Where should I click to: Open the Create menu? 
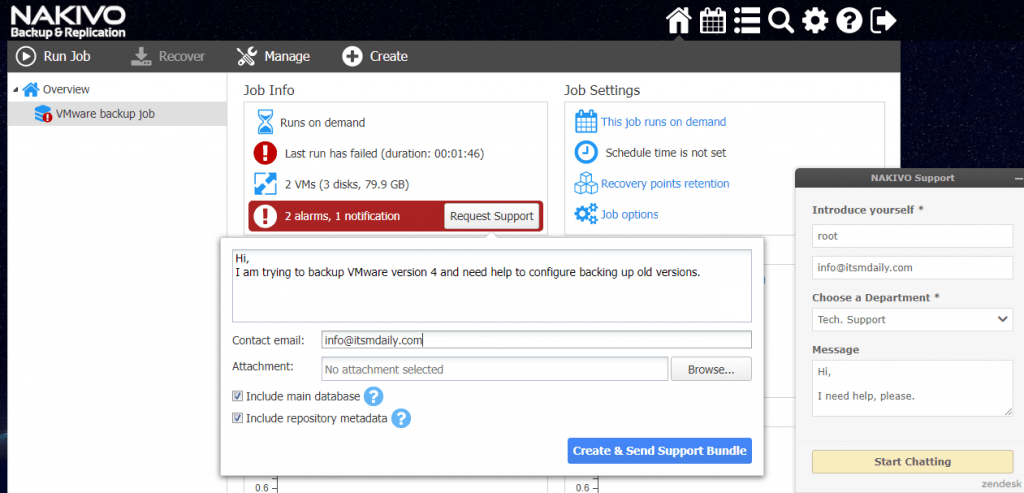(x=375, y=57)
